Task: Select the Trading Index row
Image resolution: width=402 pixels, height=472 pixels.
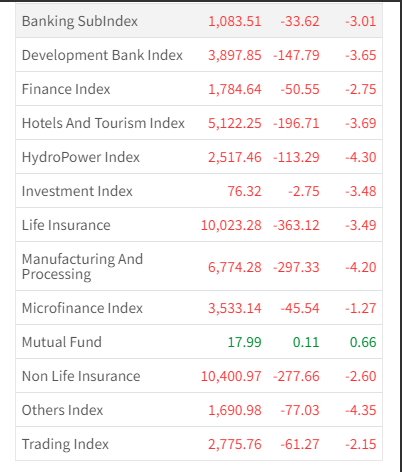Action: [x=199, y=444]
